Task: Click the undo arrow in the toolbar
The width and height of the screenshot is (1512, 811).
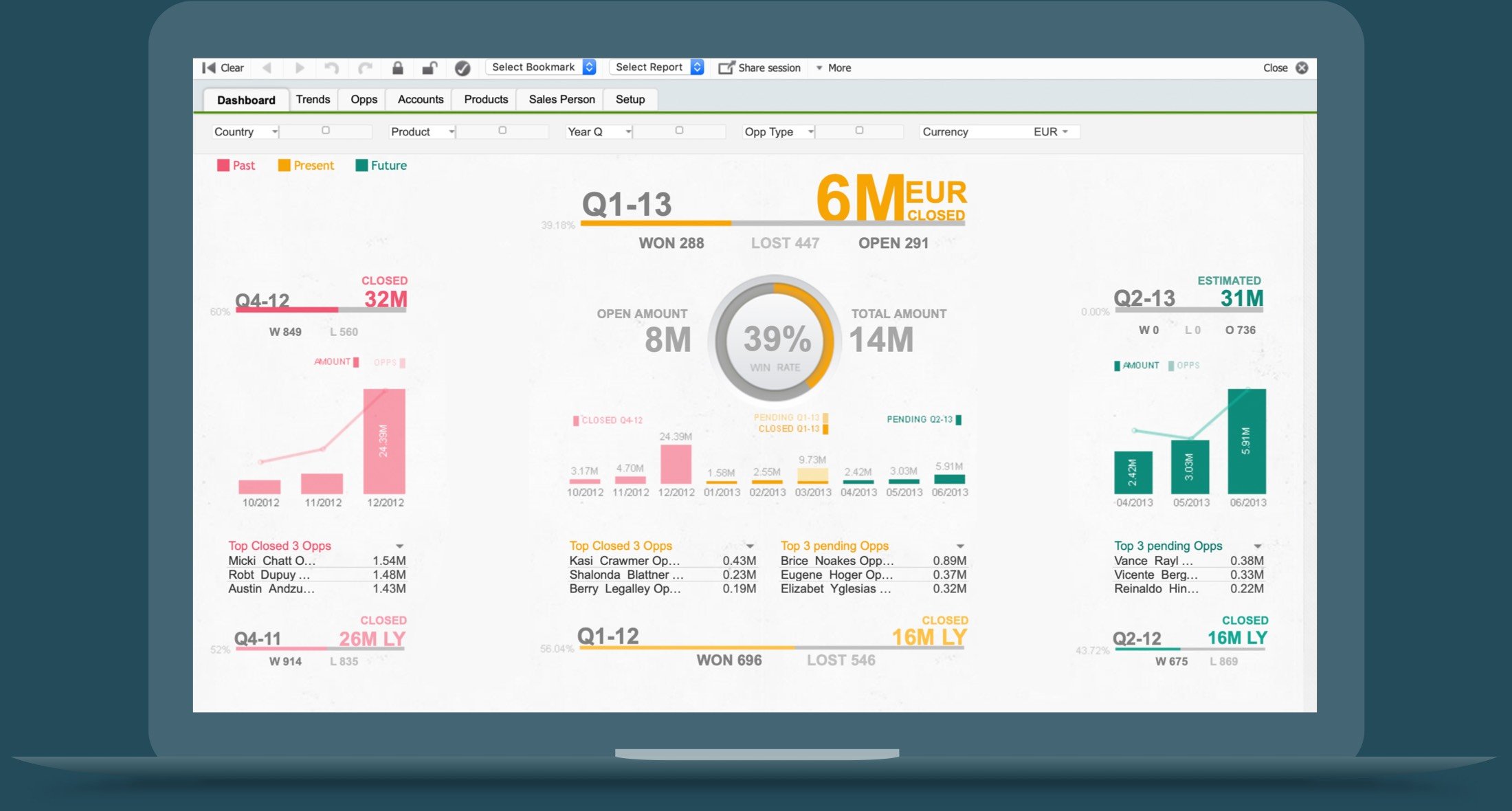Action: [331, 67]
